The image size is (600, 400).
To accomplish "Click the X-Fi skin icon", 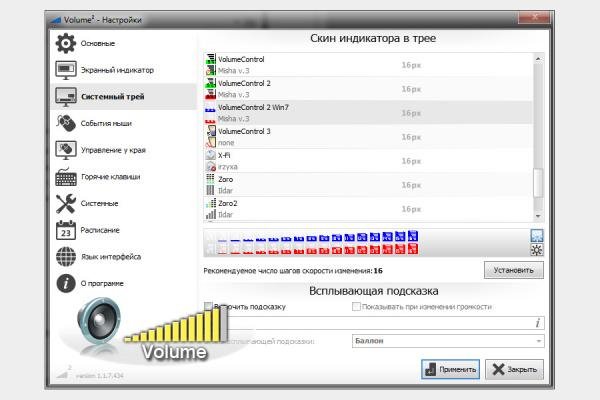I will coord(210,161).
